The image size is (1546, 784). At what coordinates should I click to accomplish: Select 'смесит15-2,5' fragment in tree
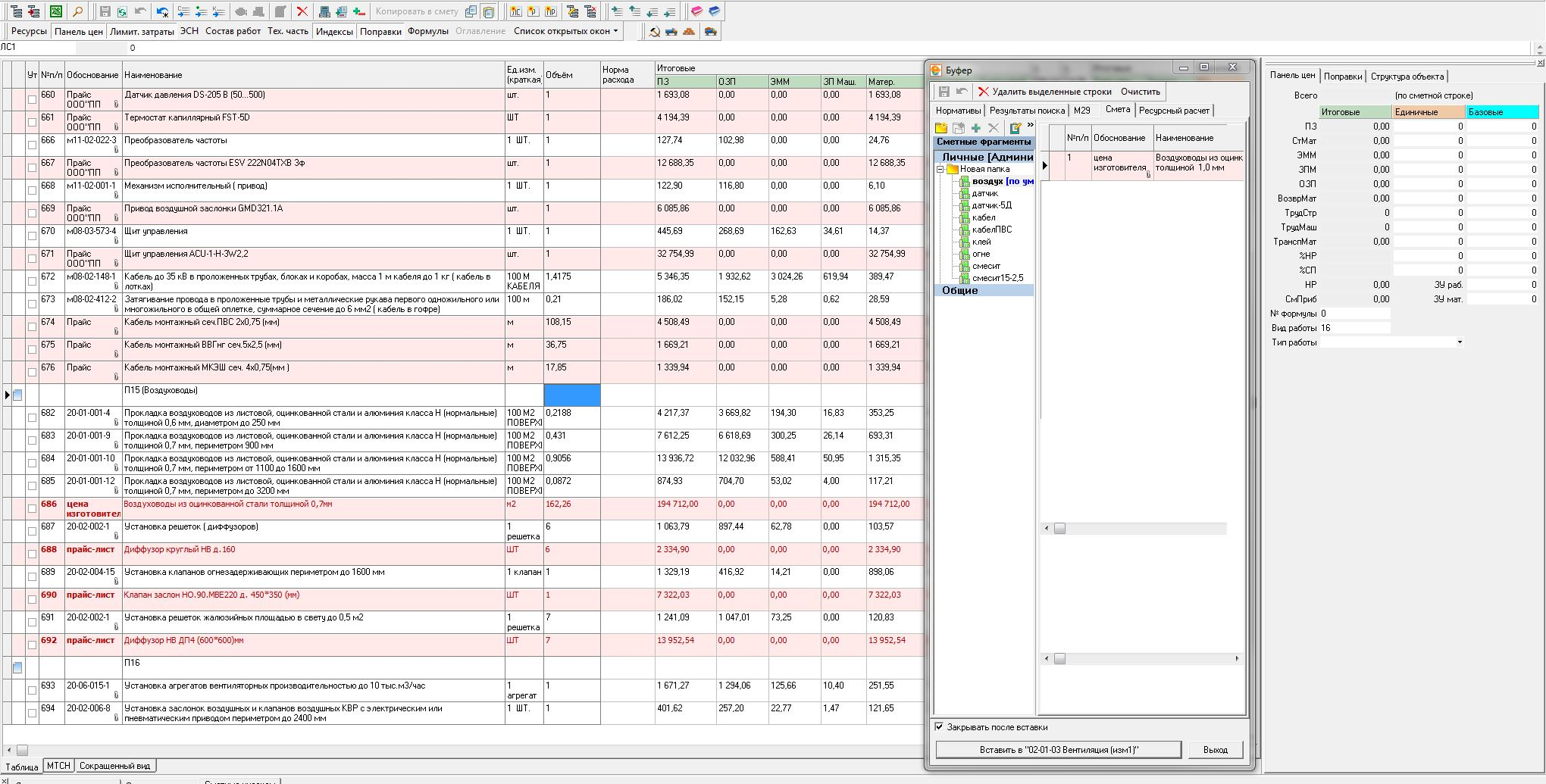(997, 278)
